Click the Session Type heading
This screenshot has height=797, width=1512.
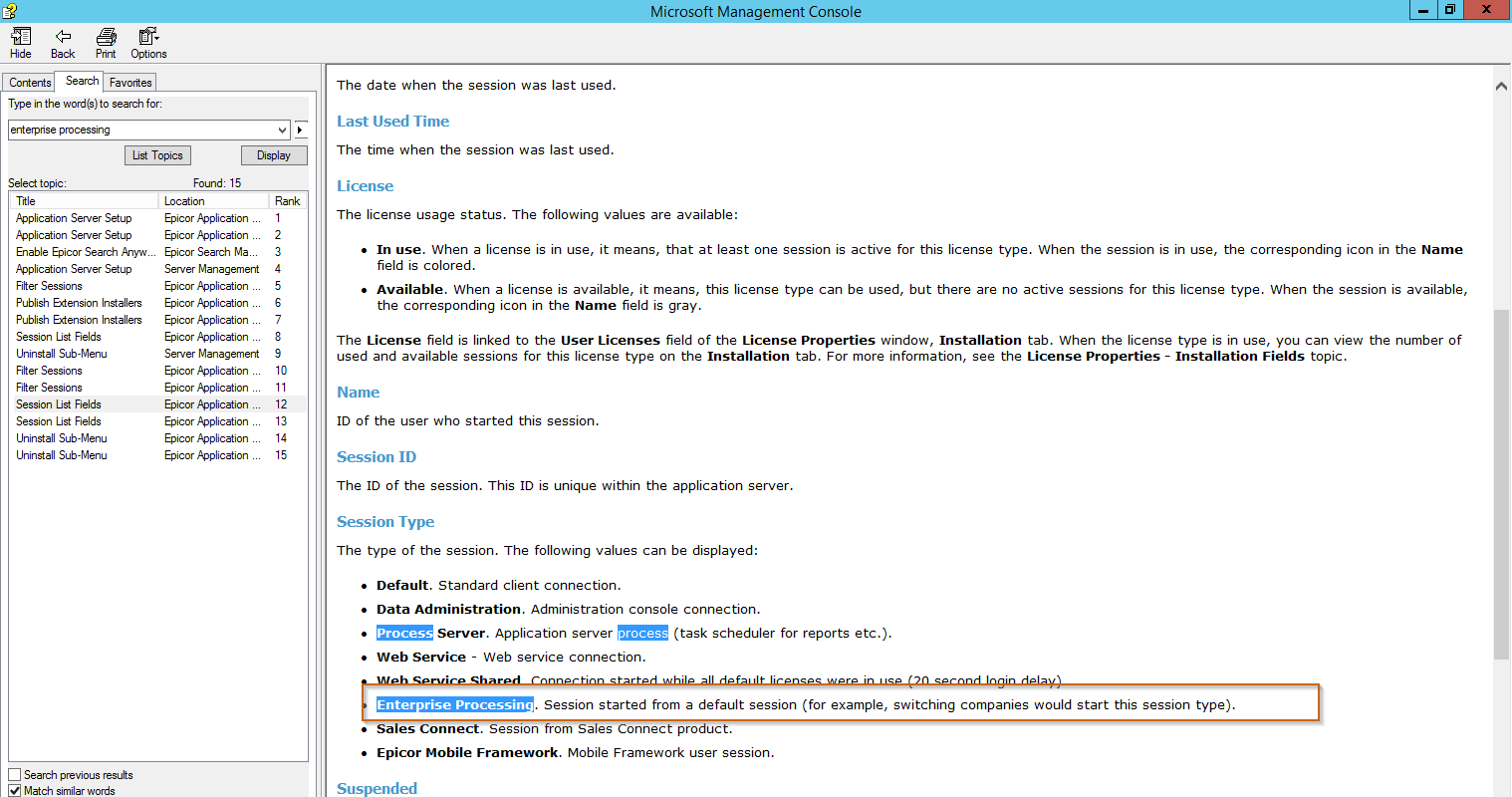click(x=385, y=522)
